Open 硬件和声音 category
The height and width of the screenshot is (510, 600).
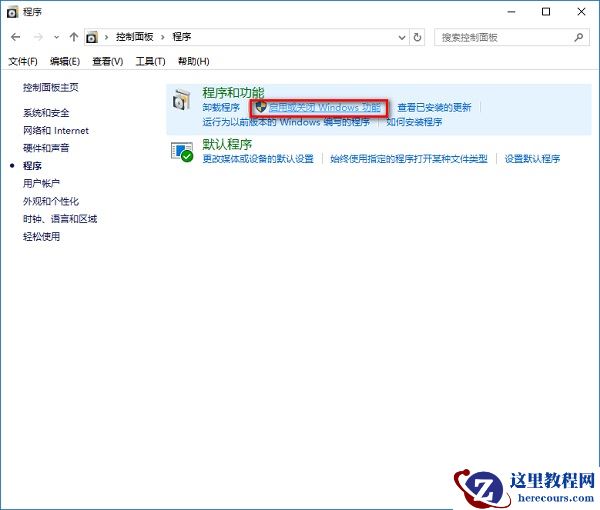coord(46,148)
